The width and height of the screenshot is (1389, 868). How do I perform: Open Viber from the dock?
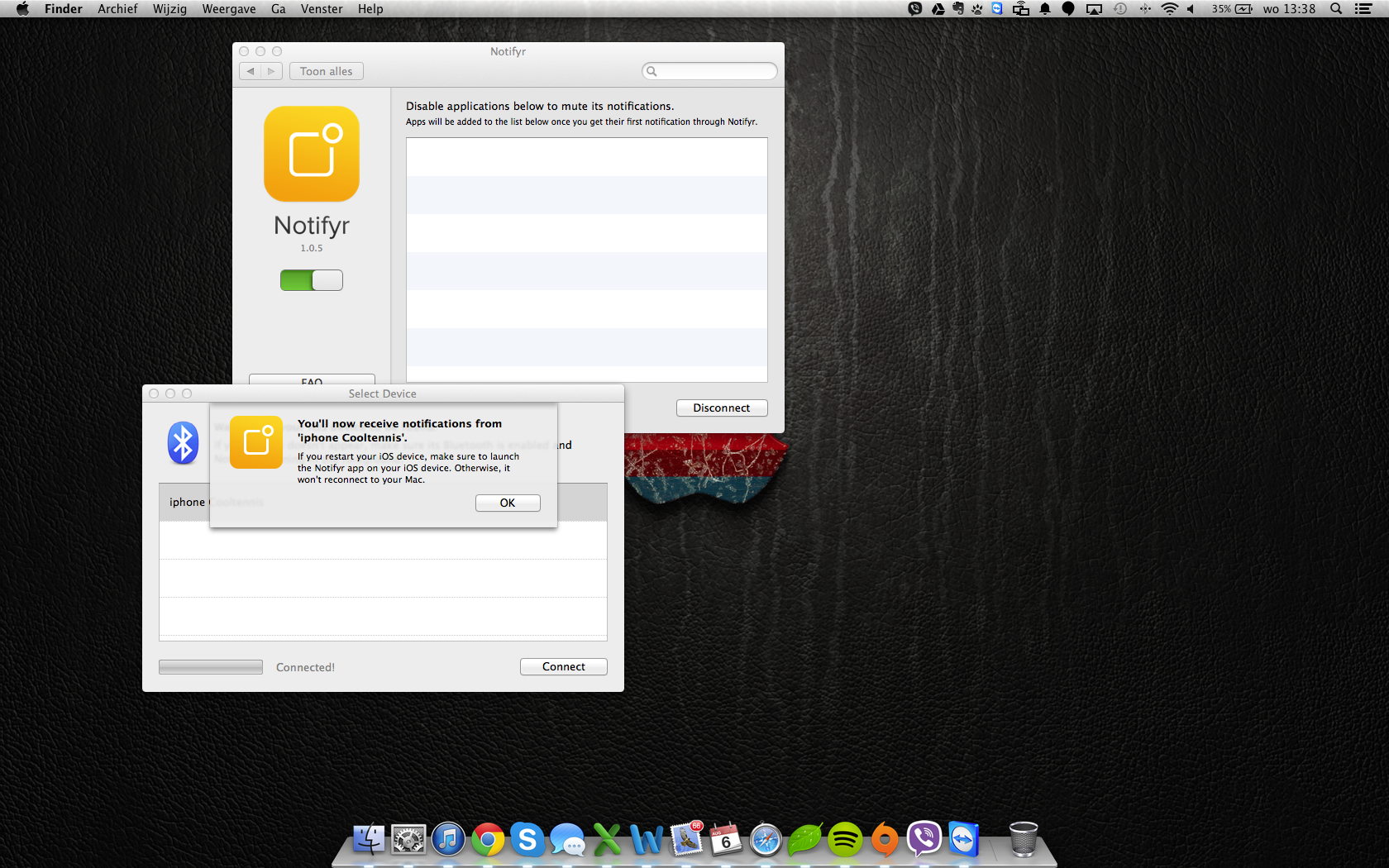(x=924, y=840)
